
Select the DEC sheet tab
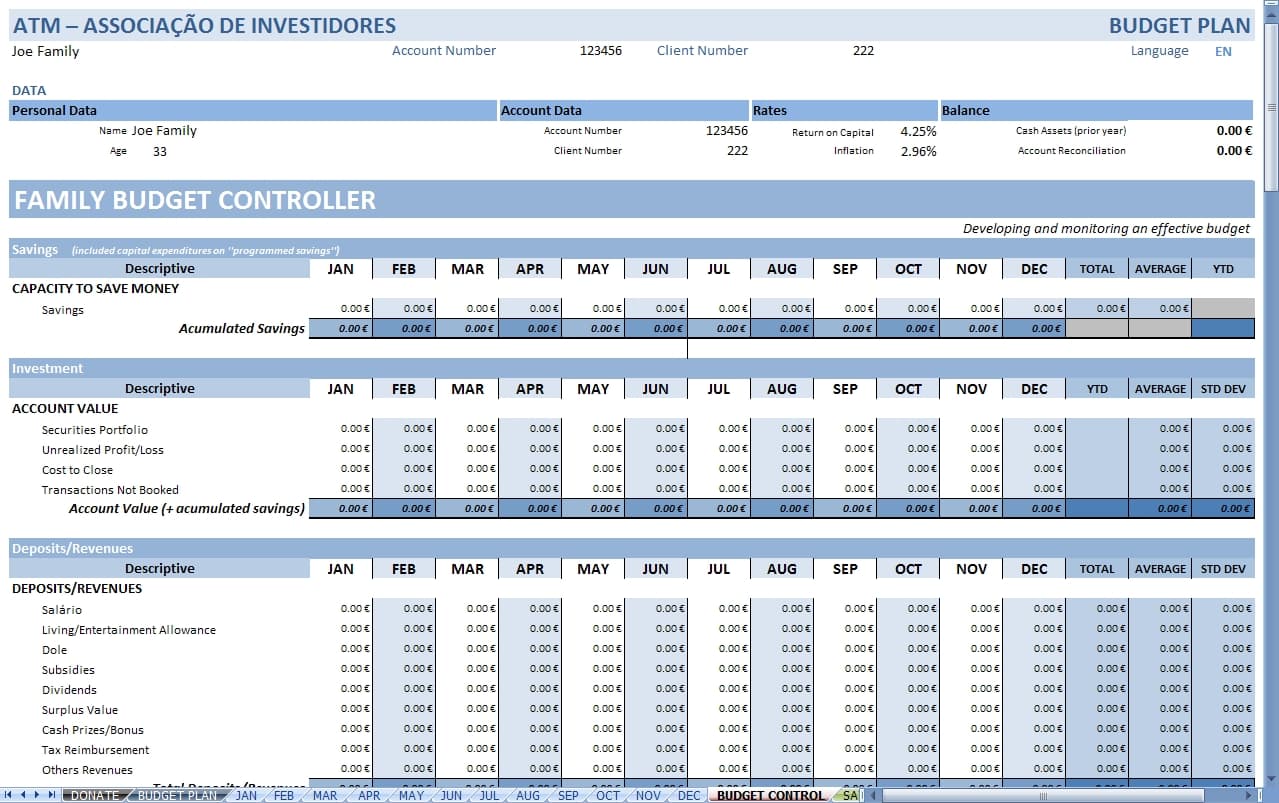[688, 795]
